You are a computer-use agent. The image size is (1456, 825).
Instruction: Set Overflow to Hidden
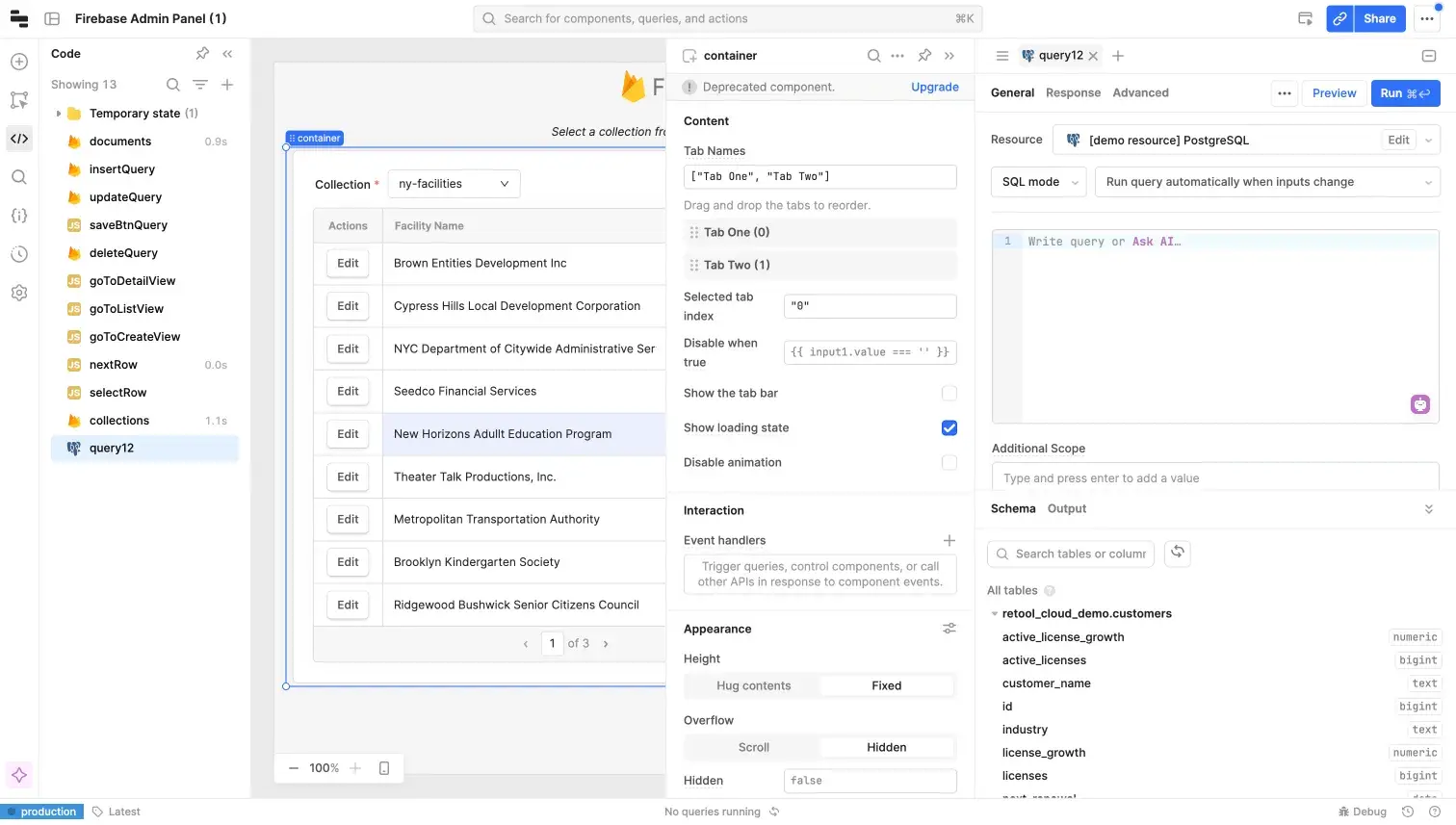click(887, 747)
